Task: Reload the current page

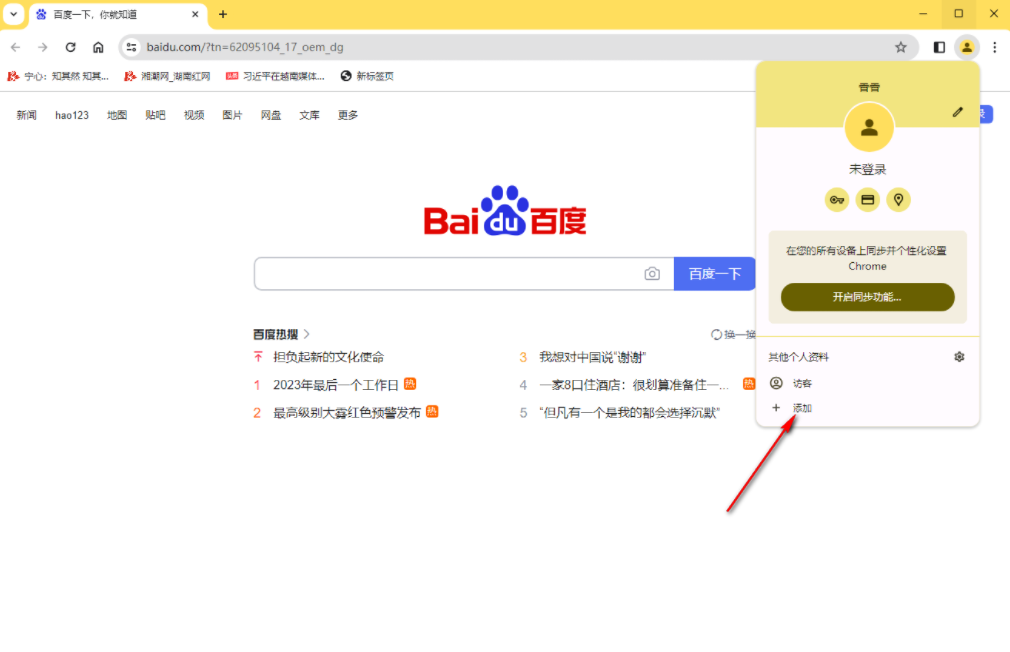Action: (x=70, y=47)
